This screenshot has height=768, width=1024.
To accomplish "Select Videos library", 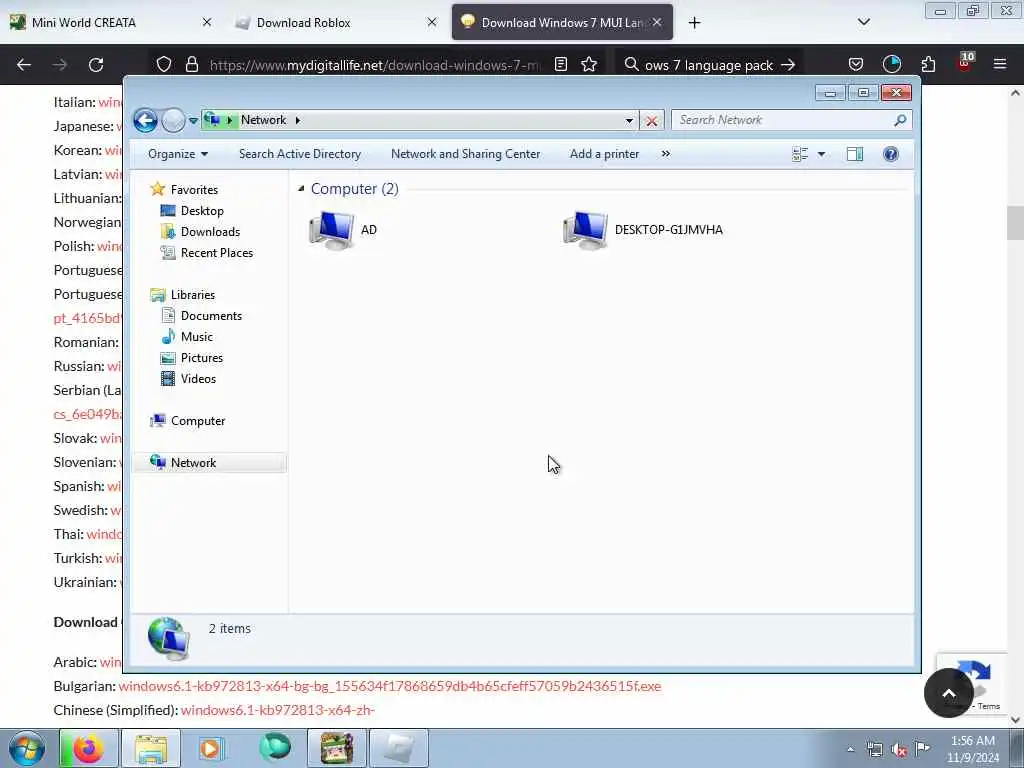I will coord(198,379).
